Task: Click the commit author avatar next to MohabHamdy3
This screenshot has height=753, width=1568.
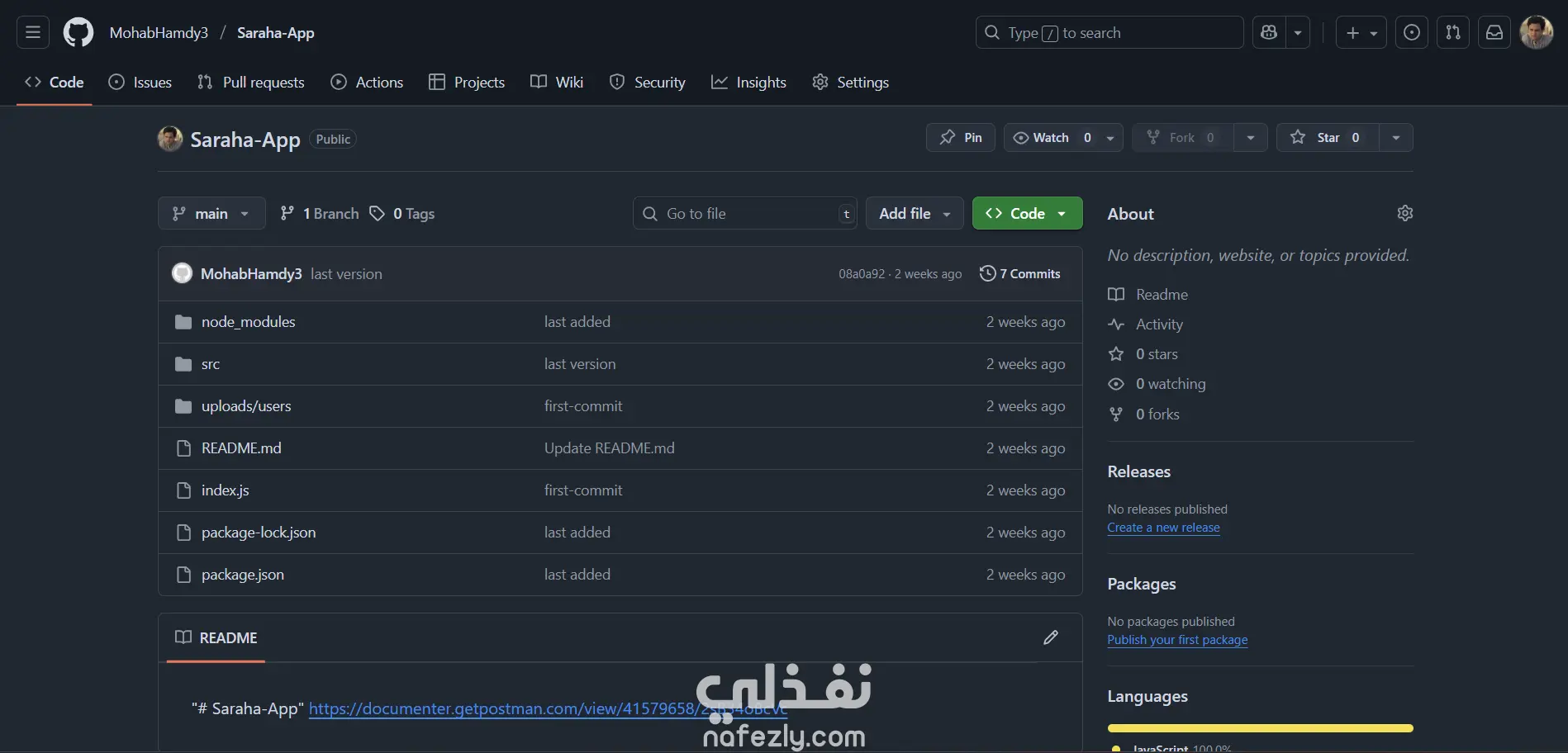Action: click(182, 273)
